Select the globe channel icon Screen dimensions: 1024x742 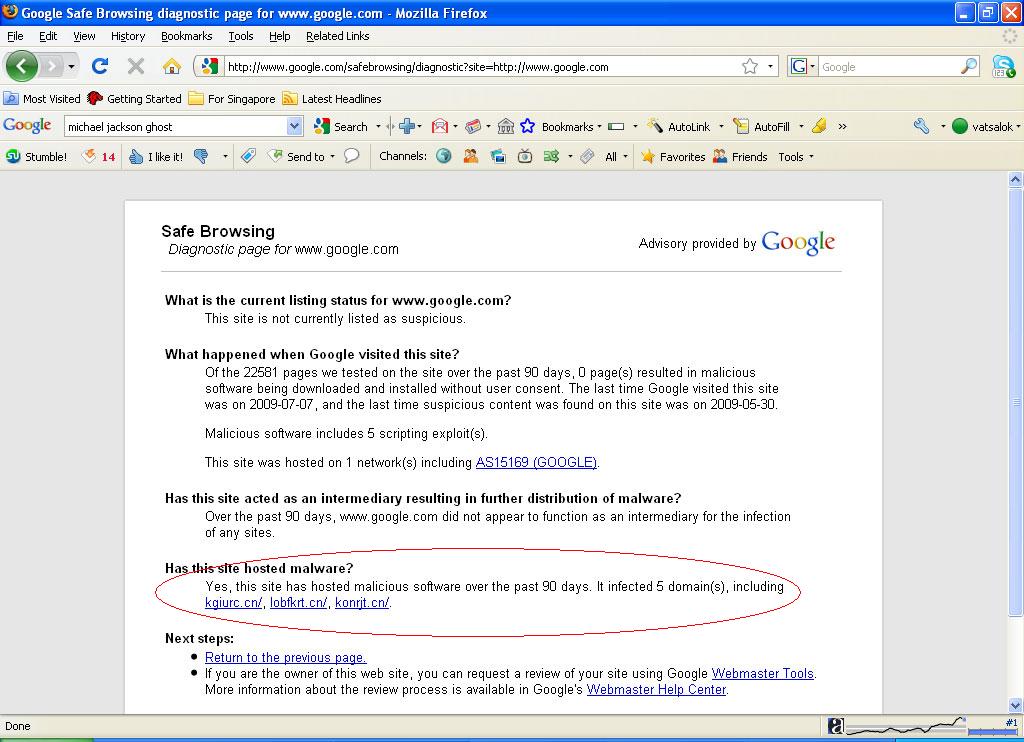pyautogui.click(x=443, y=157)
